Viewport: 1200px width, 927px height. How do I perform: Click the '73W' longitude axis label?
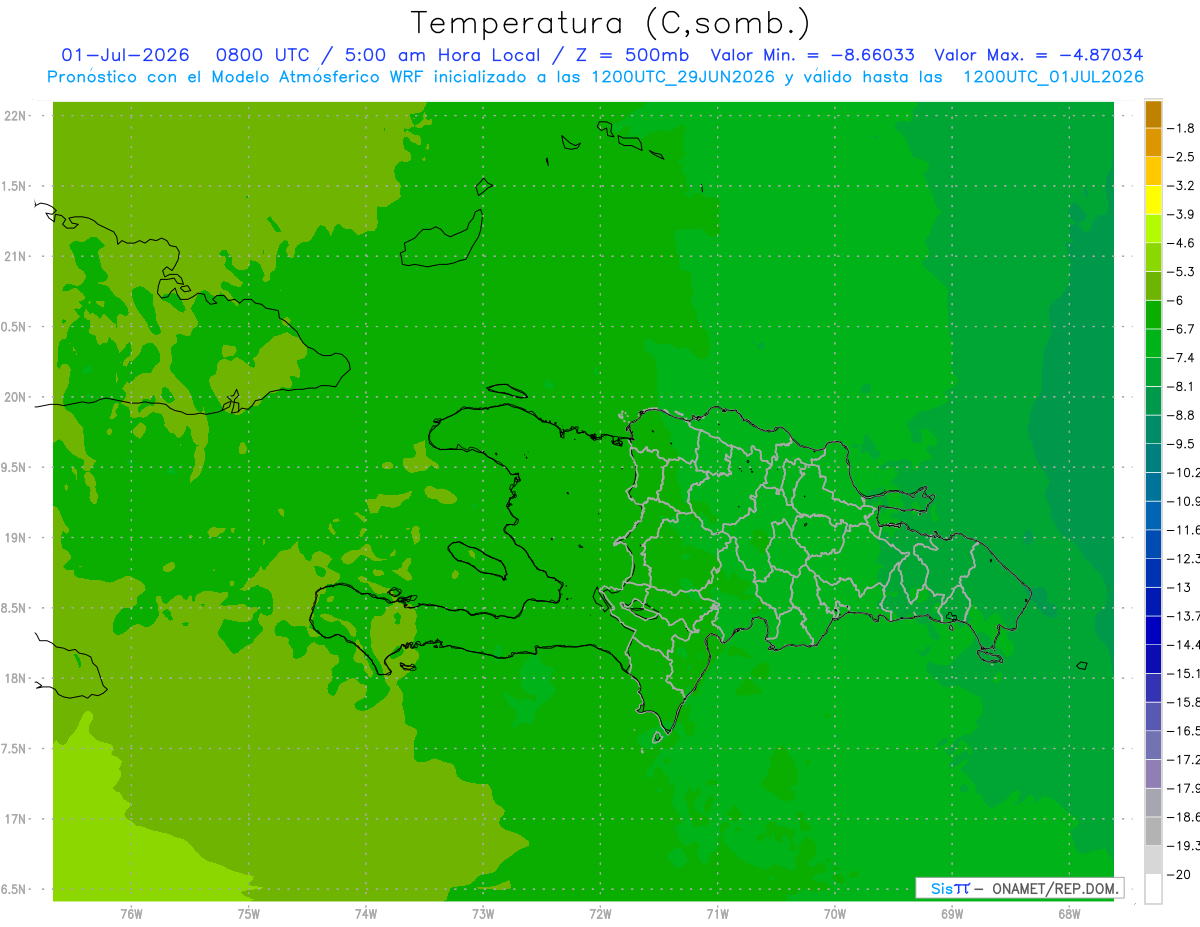[x=483, y=914]
